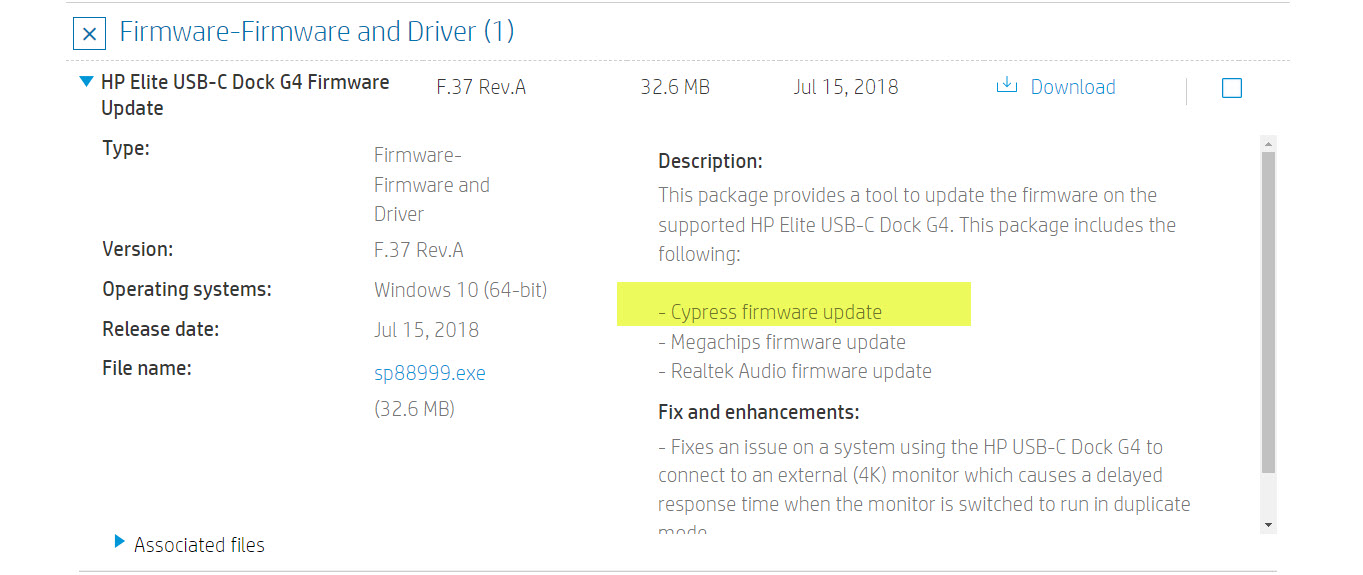Viewport: 1363px width, 575px height.
Task: Click the Windows 10 (64-bit) operating system value
Action: point(460,290)
